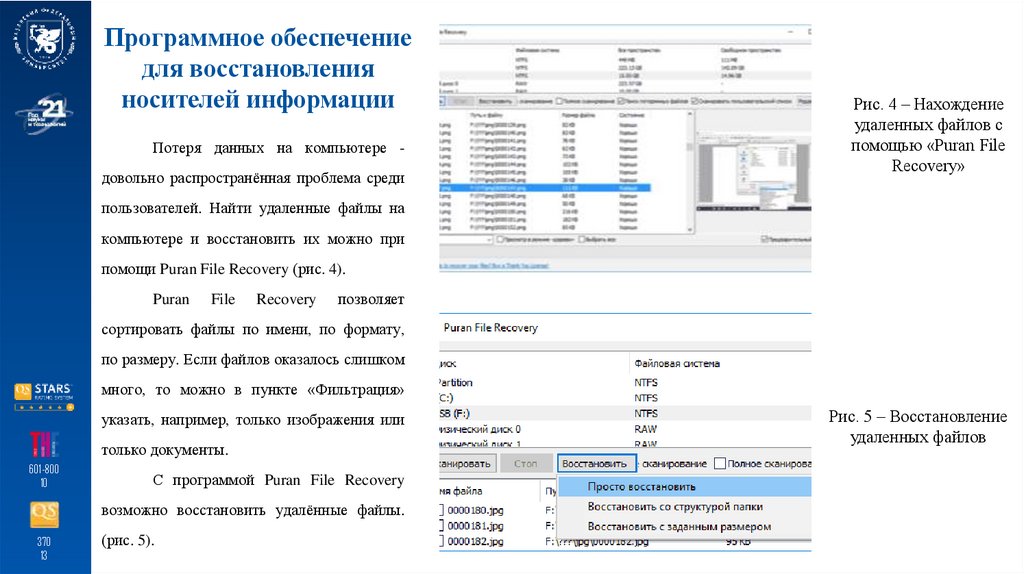Click the 'Файловая система' column header in Figure 5
1024x574 pixels.
click(677, 363)
